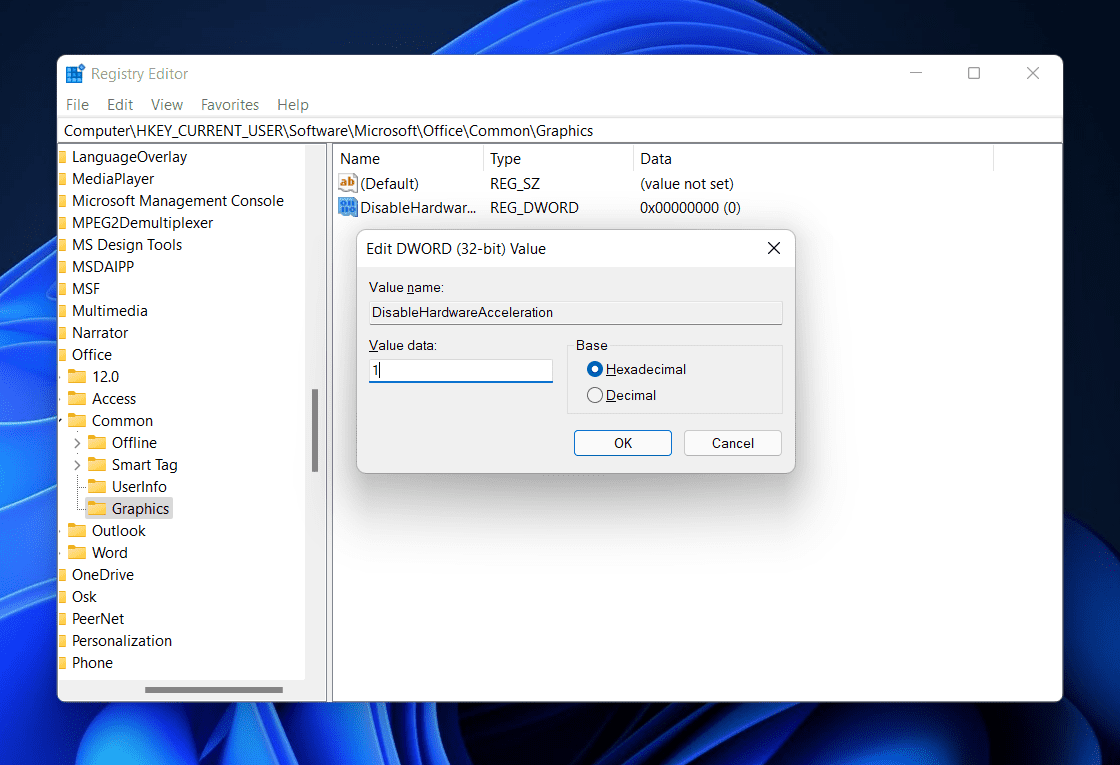Click the UserInfo folder icon
The image size is (1120, 765).
tap(97, 487)
